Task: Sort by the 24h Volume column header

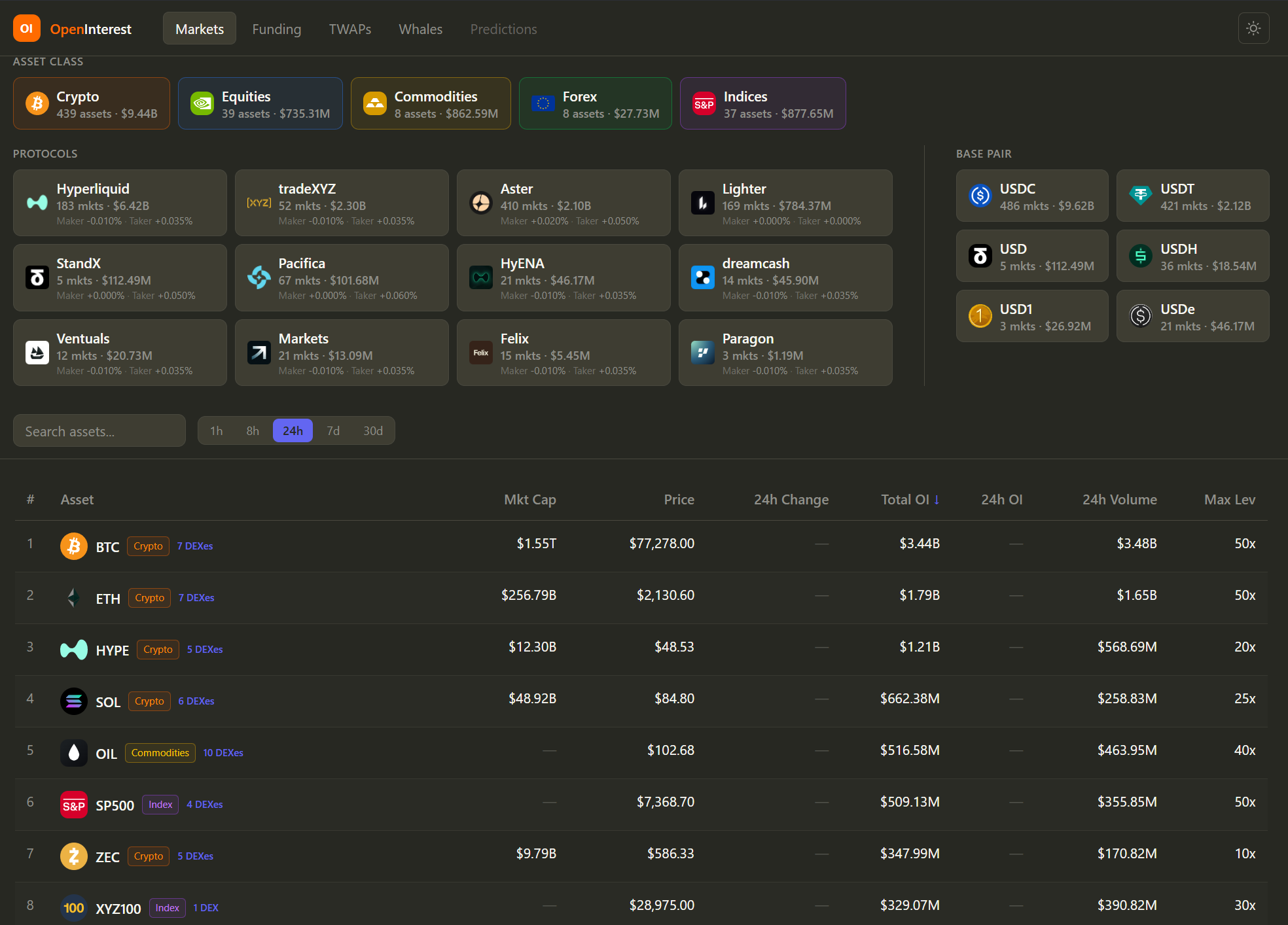Action: 1120,499
